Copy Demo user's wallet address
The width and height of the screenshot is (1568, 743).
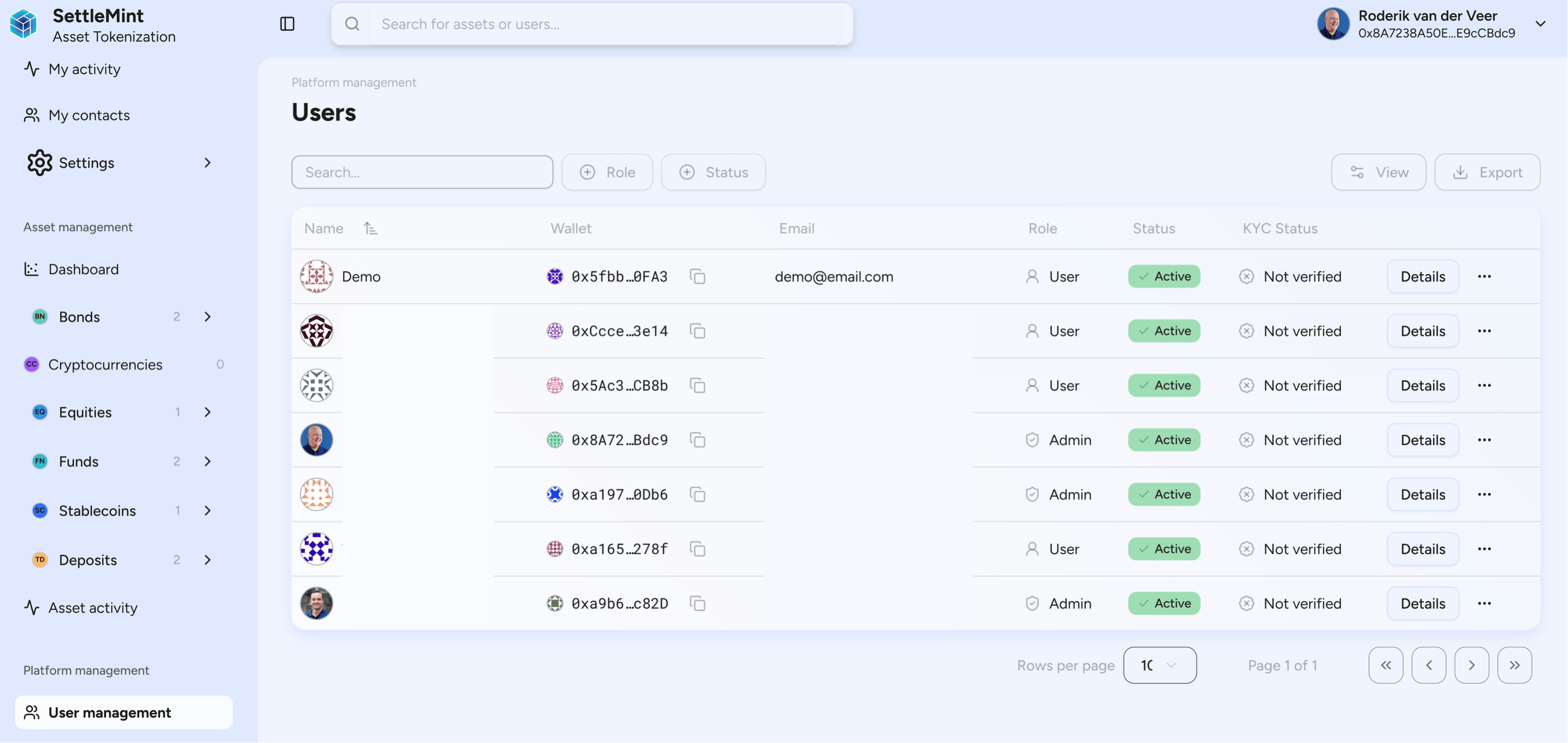(697, 276)
